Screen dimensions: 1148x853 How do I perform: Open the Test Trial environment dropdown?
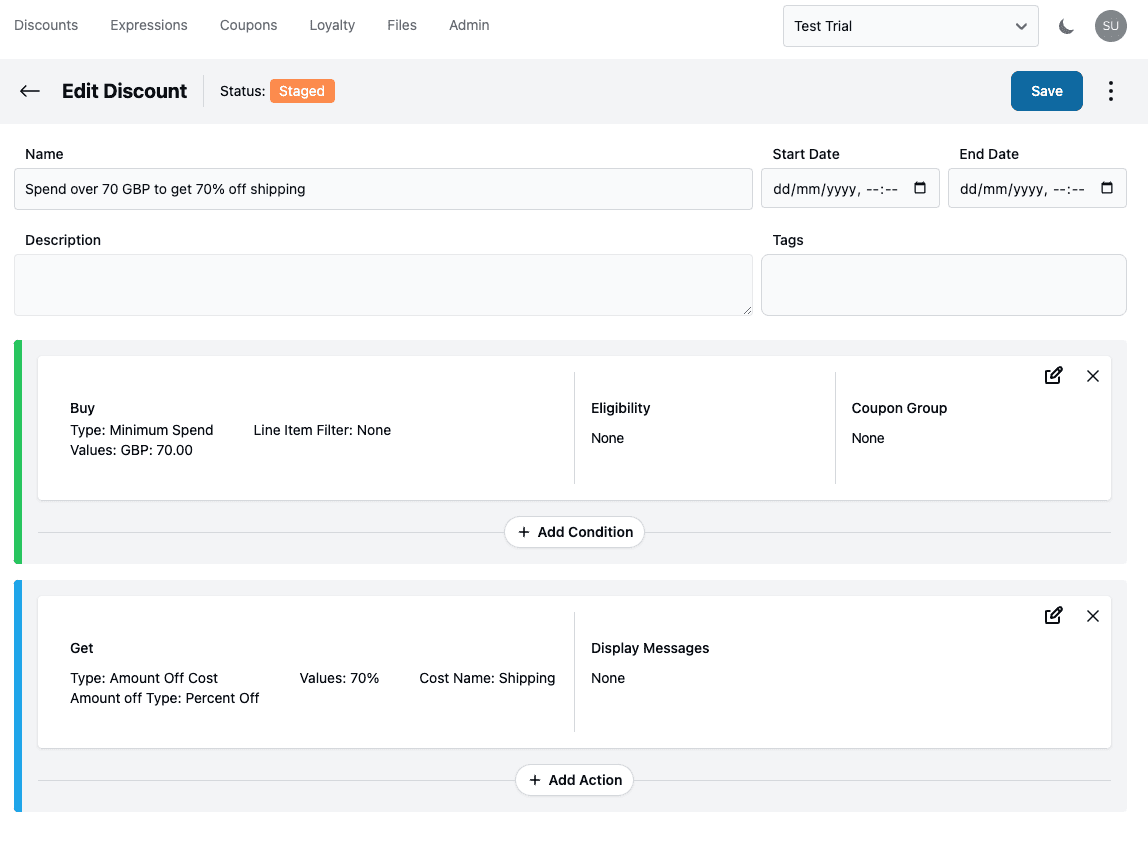point(909,26)
